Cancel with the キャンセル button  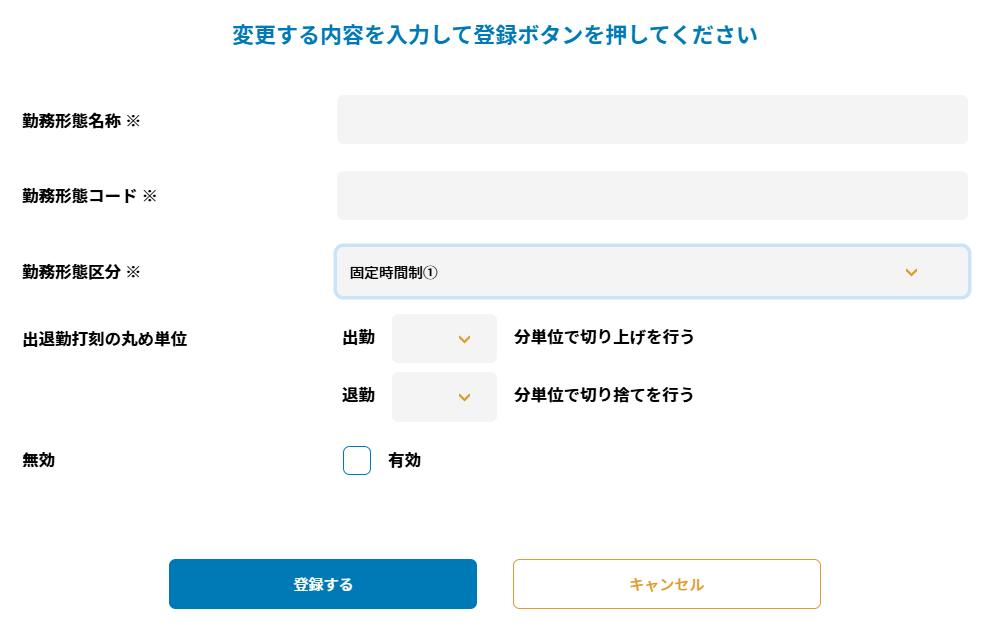click(666, 584)
